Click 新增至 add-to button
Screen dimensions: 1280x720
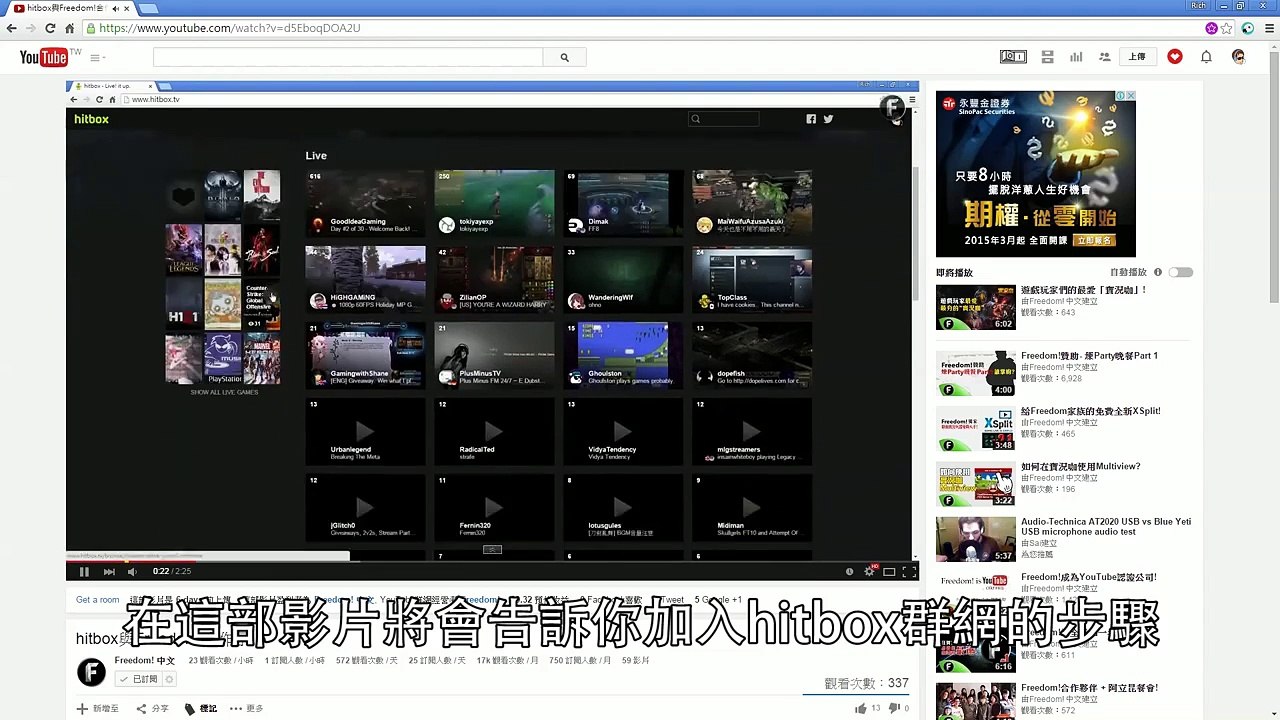[98, 708]
